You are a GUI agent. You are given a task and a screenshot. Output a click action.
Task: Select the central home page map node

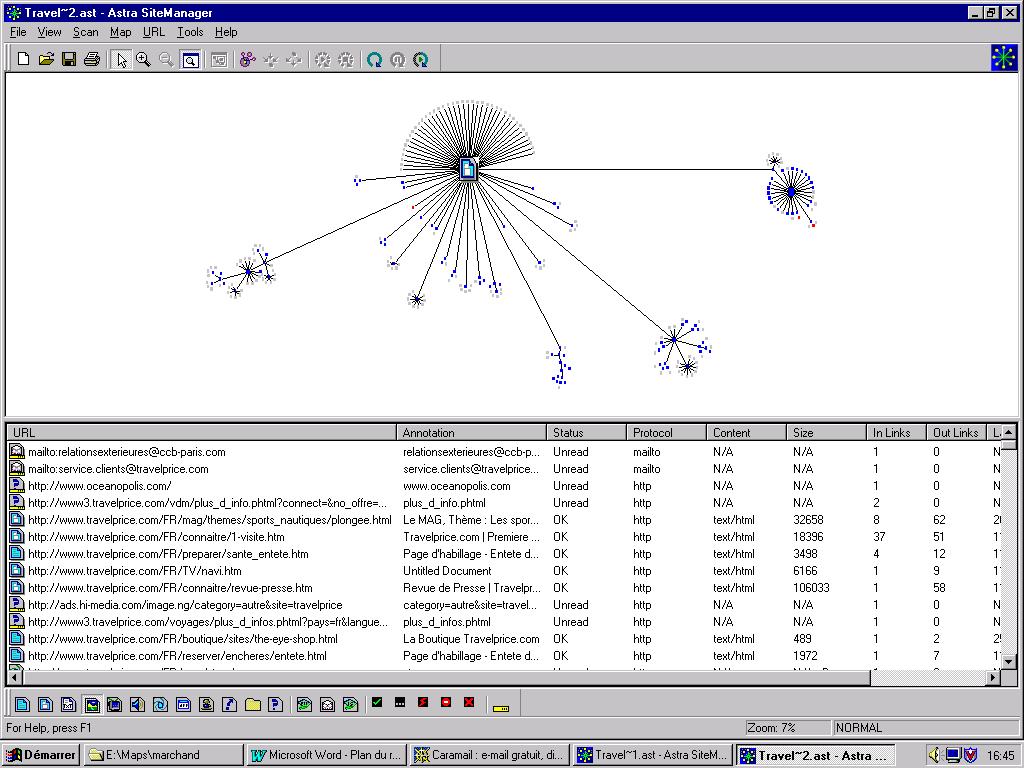[468, 168]
